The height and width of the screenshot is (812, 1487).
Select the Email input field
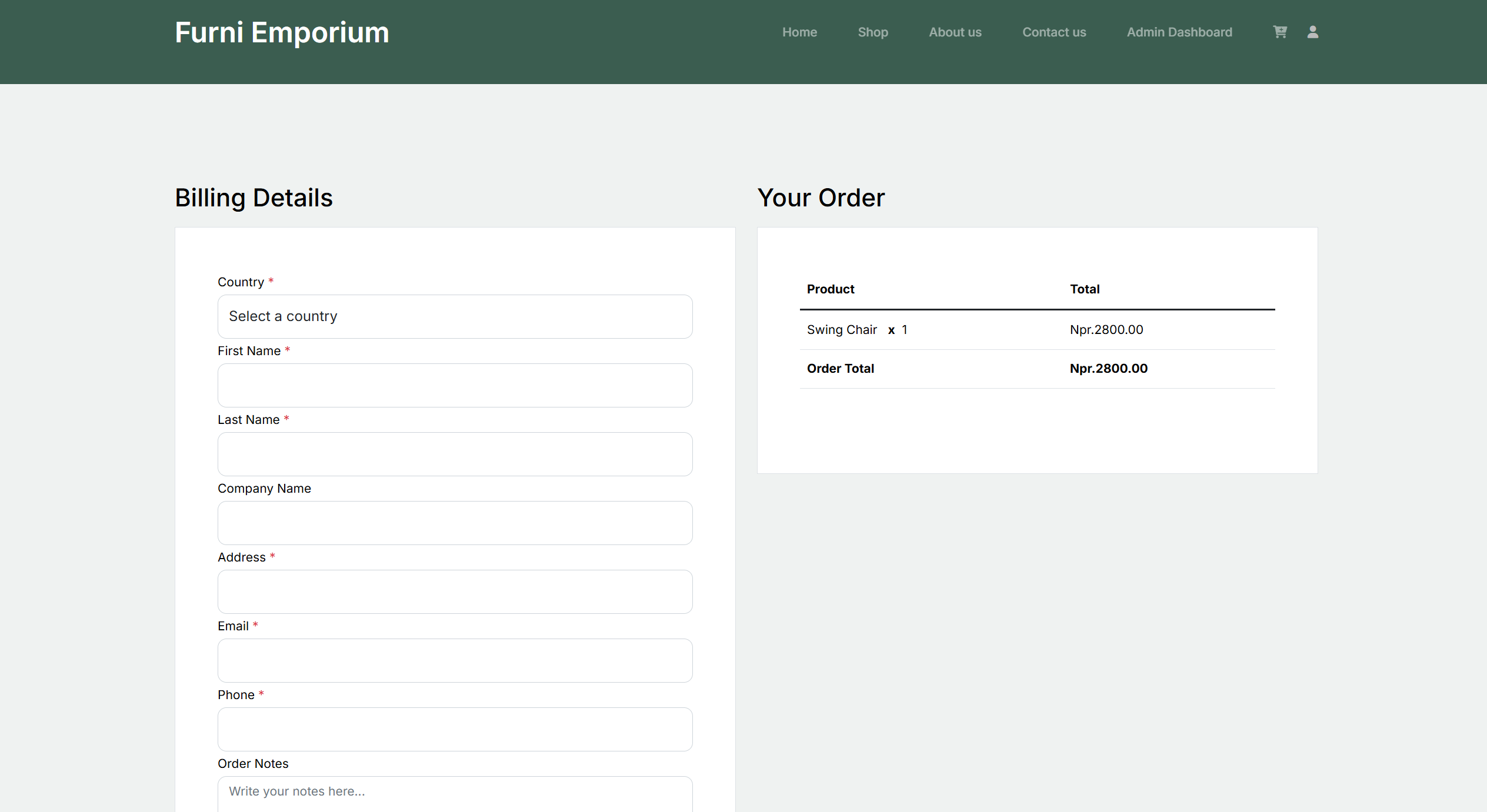(455, 660)
